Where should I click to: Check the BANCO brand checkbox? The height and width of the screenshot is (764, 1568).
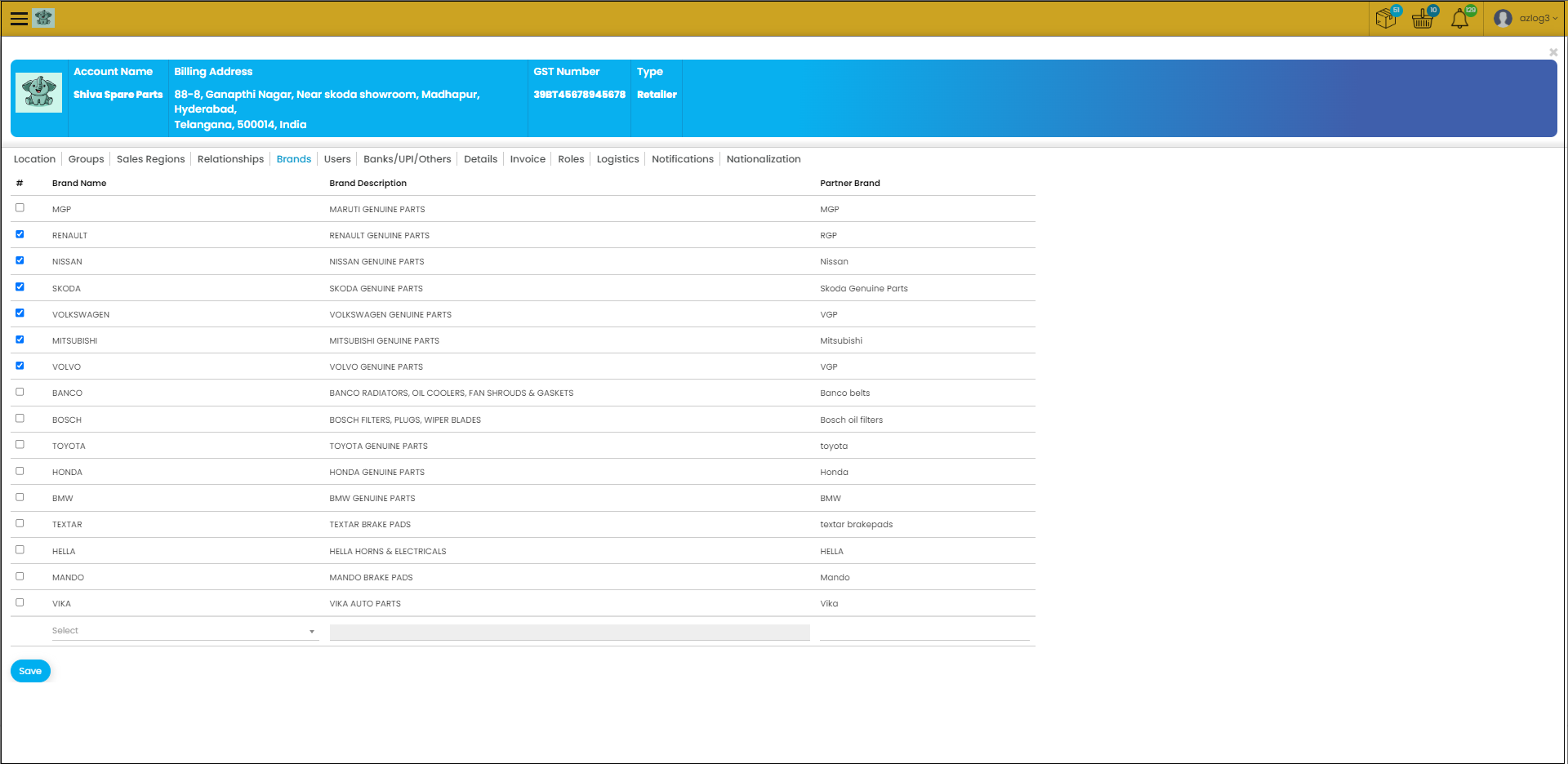(x=20, y=392)
